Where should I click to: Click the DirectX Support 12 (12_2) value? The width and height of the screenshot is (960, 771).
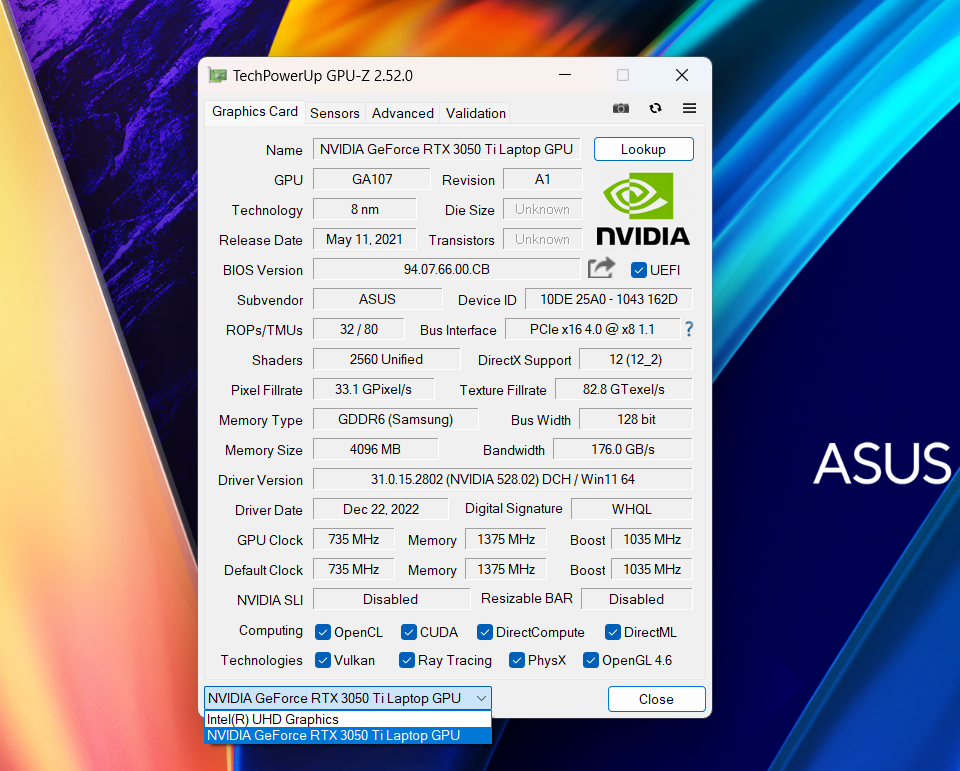pyautogui.click(x=636, y=359)
